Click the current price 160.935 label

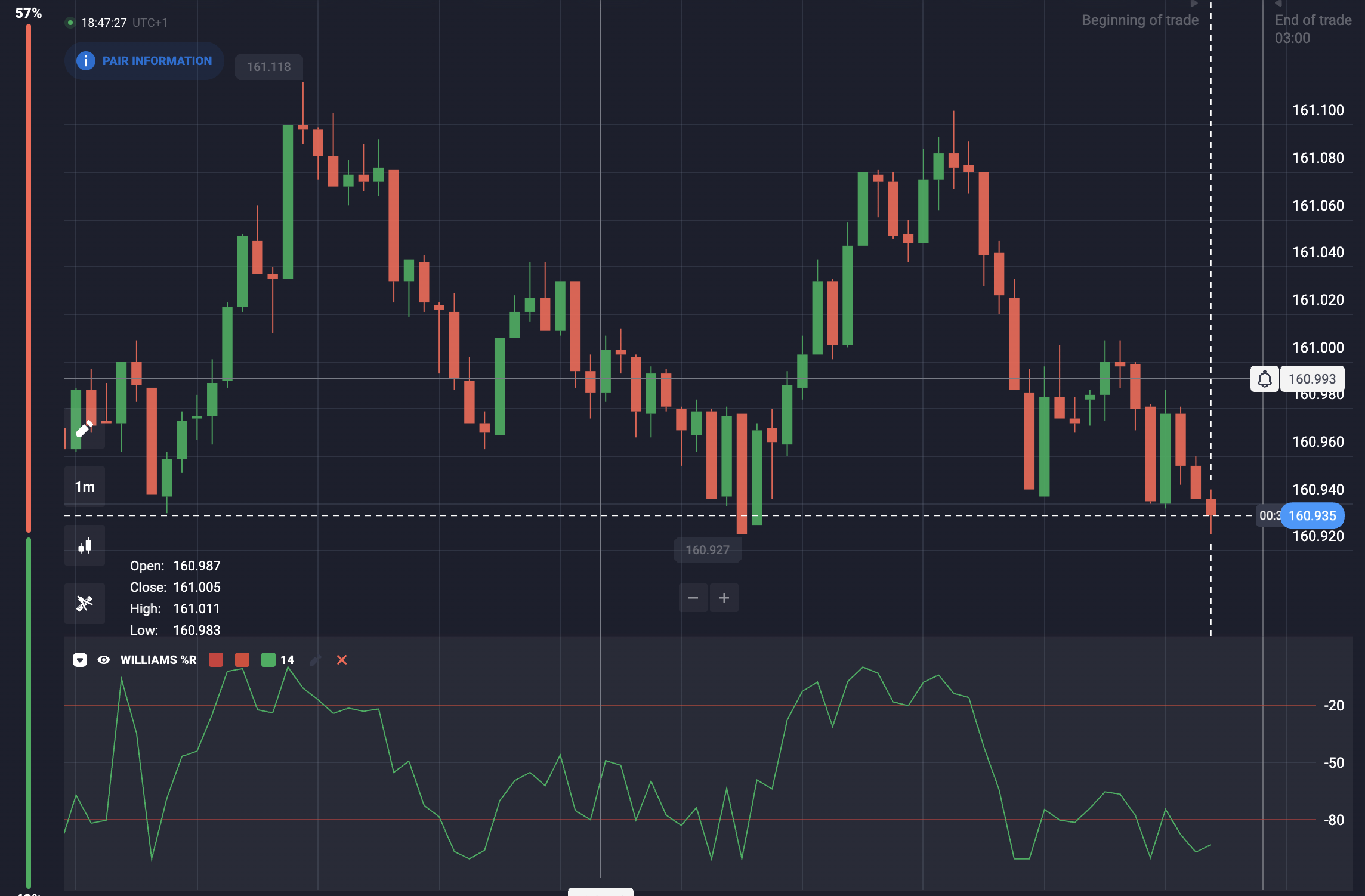point(1312,515)
